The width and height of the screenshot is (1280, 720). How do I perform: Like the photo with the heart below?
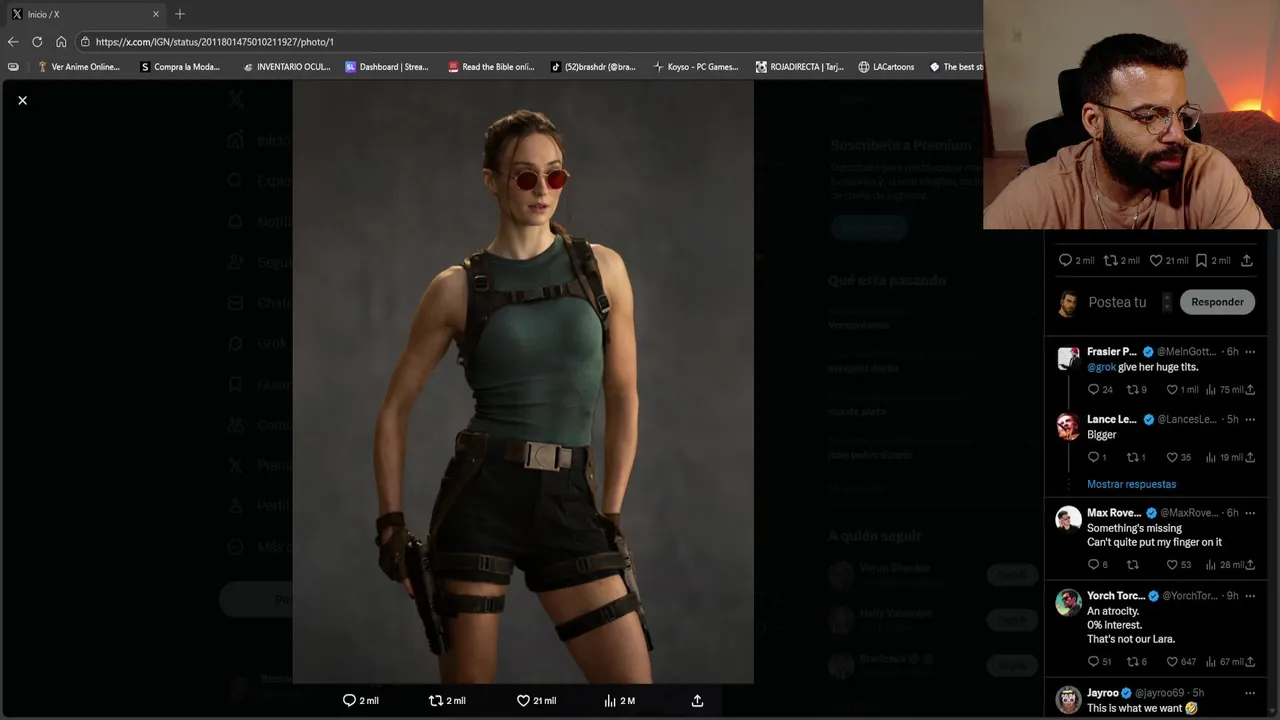(x=523, y=701)
